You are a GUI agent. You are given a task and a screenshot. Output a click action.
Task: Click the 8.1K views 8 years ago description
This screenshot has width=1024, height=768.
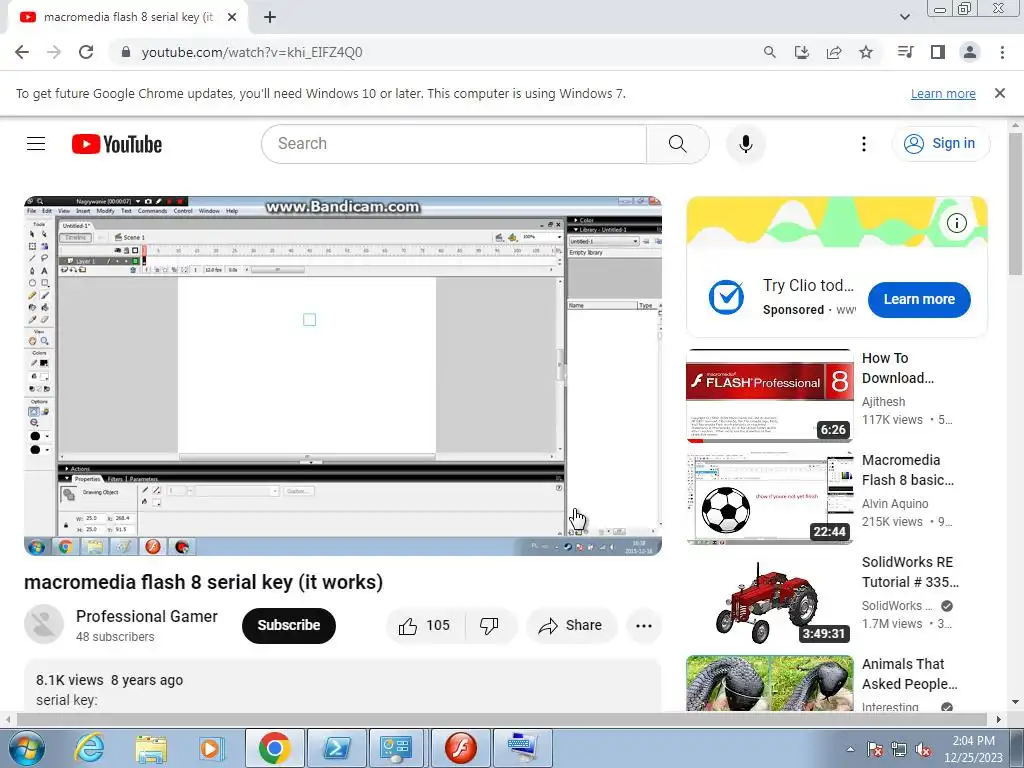coord(110,680)
